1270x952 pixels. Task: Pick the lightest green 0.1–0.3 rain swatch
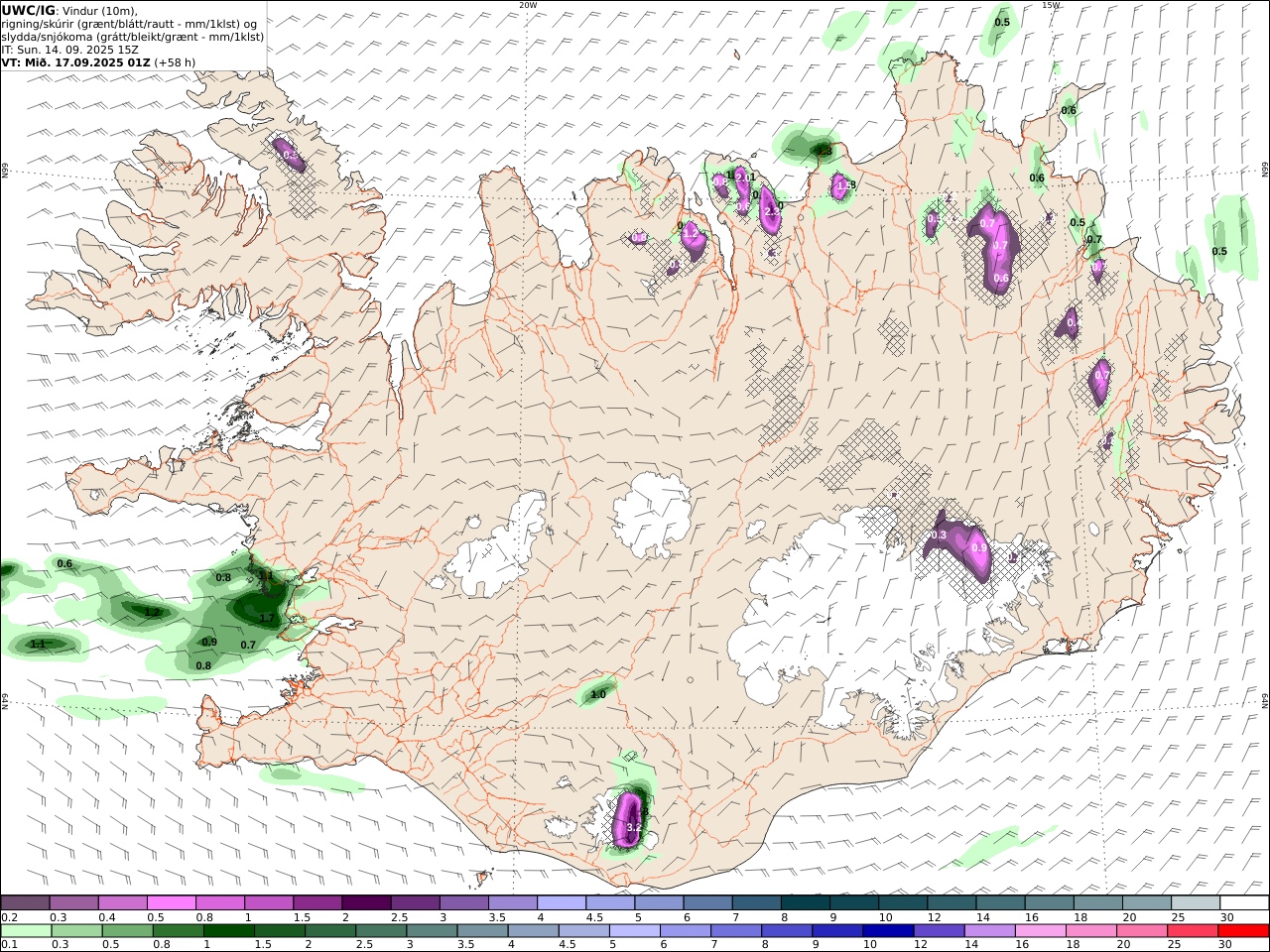(x=26, y=931)
